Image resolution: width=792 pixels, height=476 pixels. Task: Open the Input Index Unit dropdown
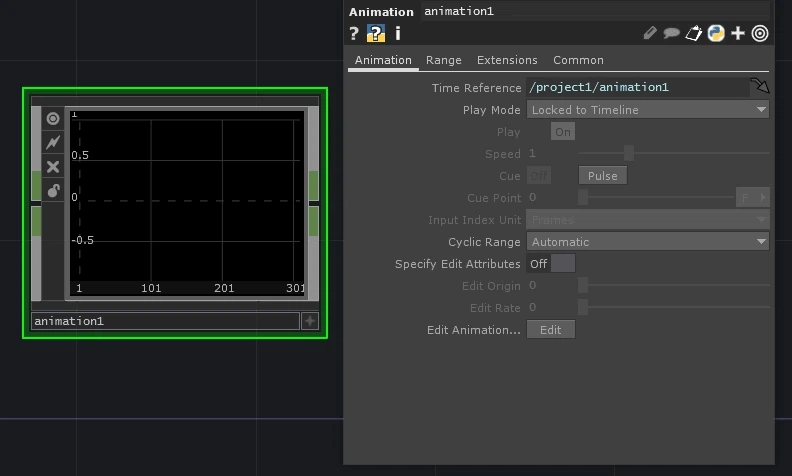click(648, 220)
